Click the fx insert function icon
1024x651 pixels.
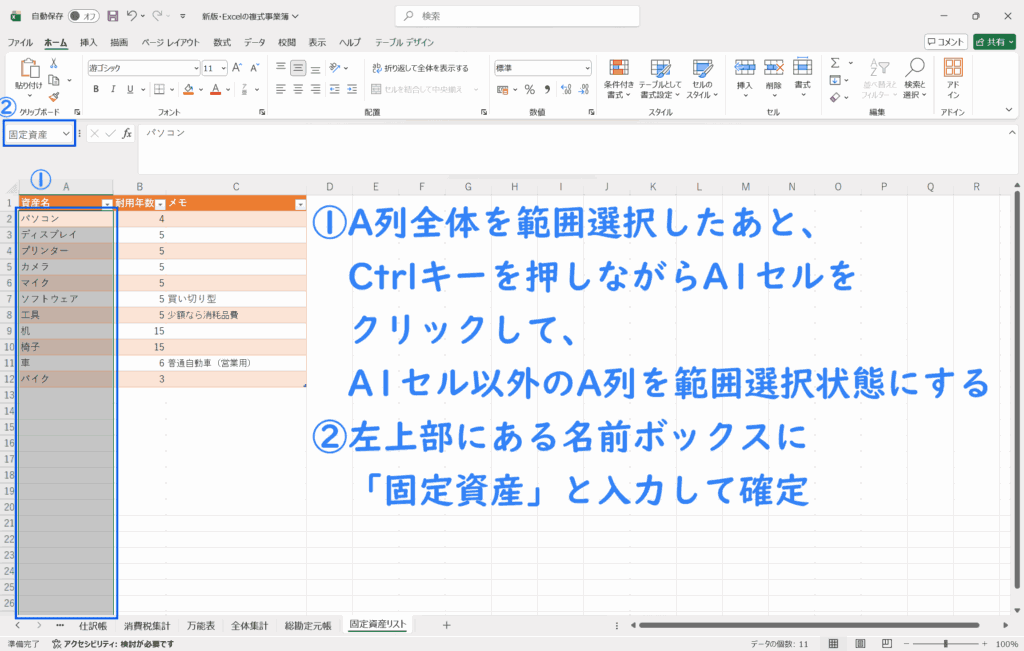tap(127, 133)
